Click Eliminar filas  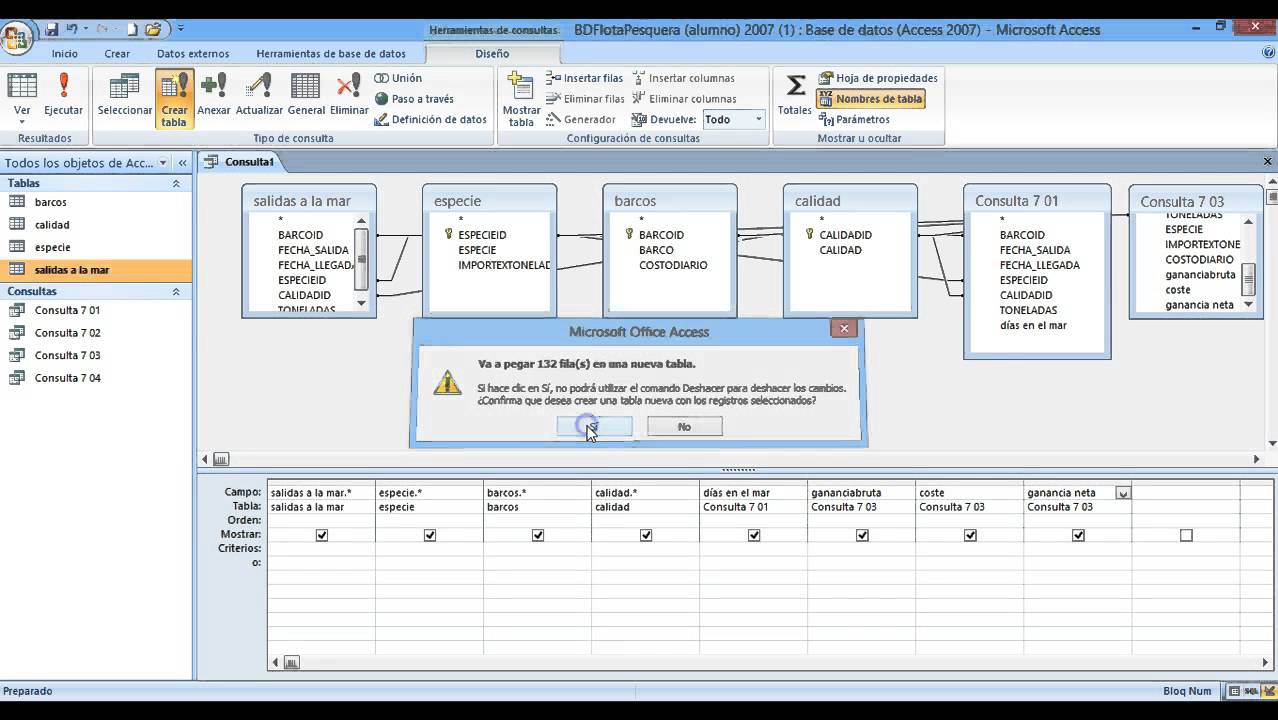click(x=585, y=99)
